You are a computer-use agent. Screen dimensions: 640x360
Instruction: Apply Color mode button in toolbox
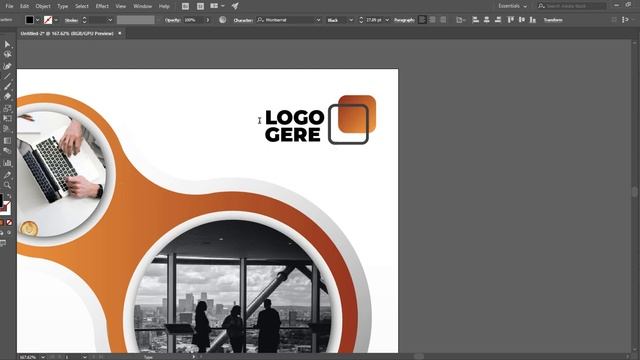(x=1, y=222)
